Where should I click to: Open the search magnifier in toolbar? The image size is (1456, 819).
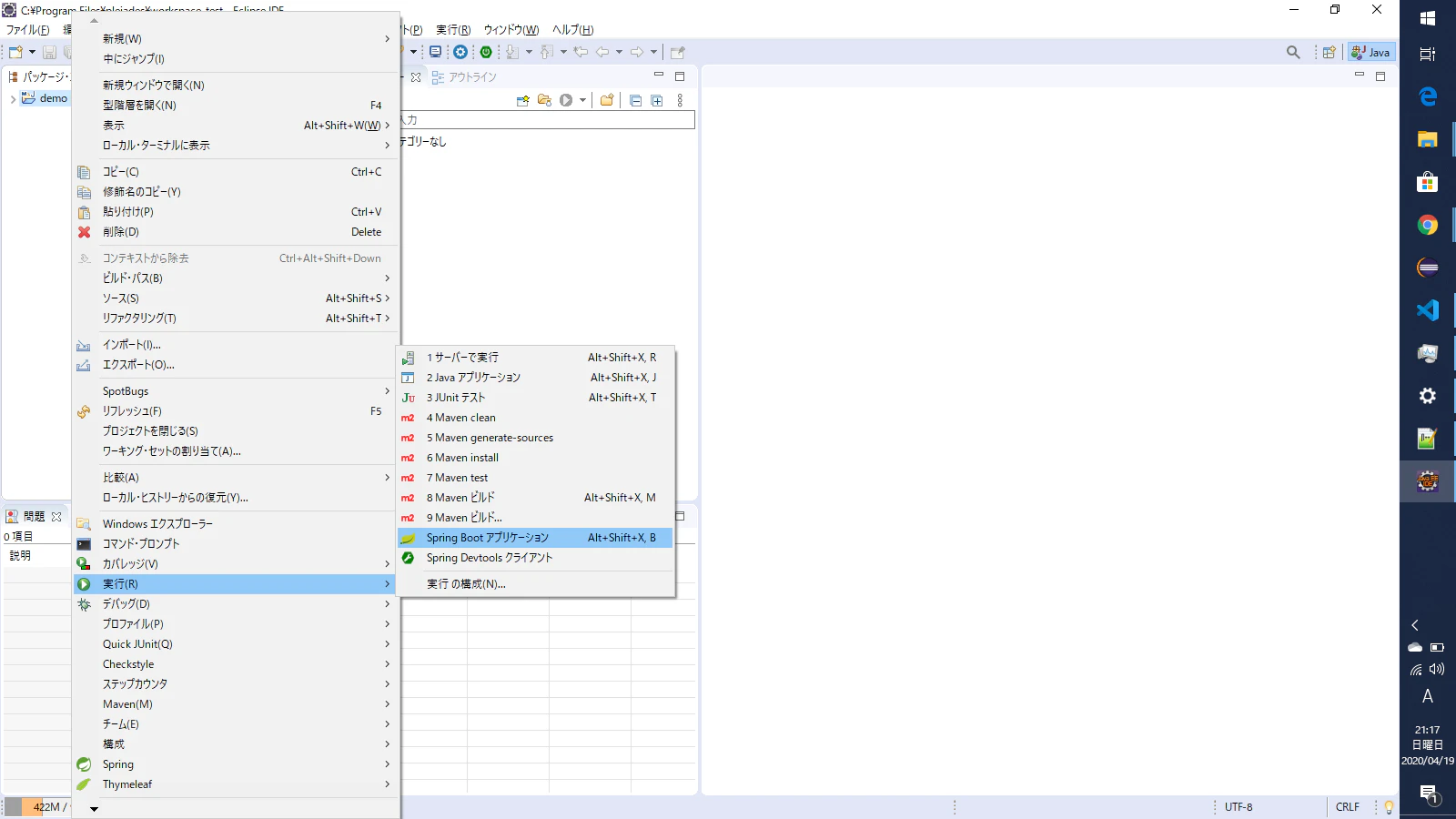pyautogui.click(x=1293, y=52)
